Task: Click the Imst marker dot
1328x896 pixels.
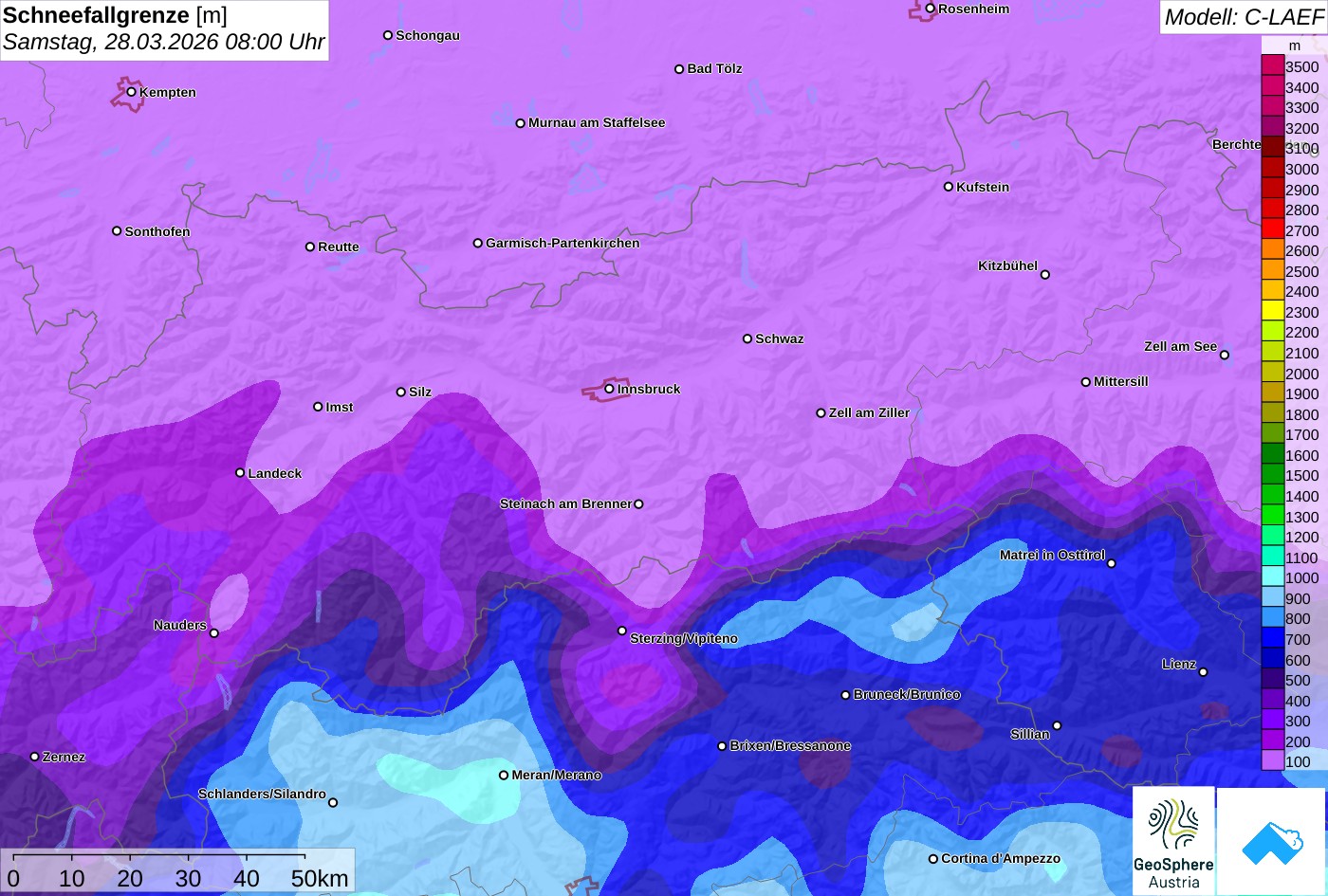Action: coord(318,407)
